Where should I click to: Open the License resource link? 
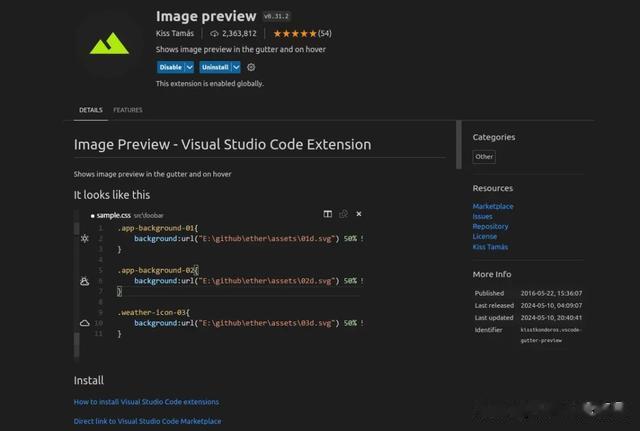point(485,236)
